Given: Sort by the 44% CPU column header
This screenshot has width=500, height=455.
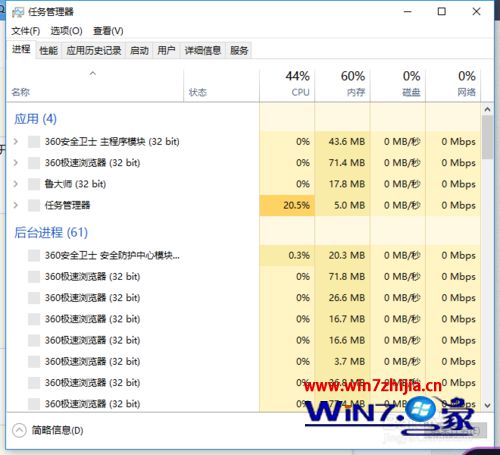Looking at the screenshot, I should point(287,85).
